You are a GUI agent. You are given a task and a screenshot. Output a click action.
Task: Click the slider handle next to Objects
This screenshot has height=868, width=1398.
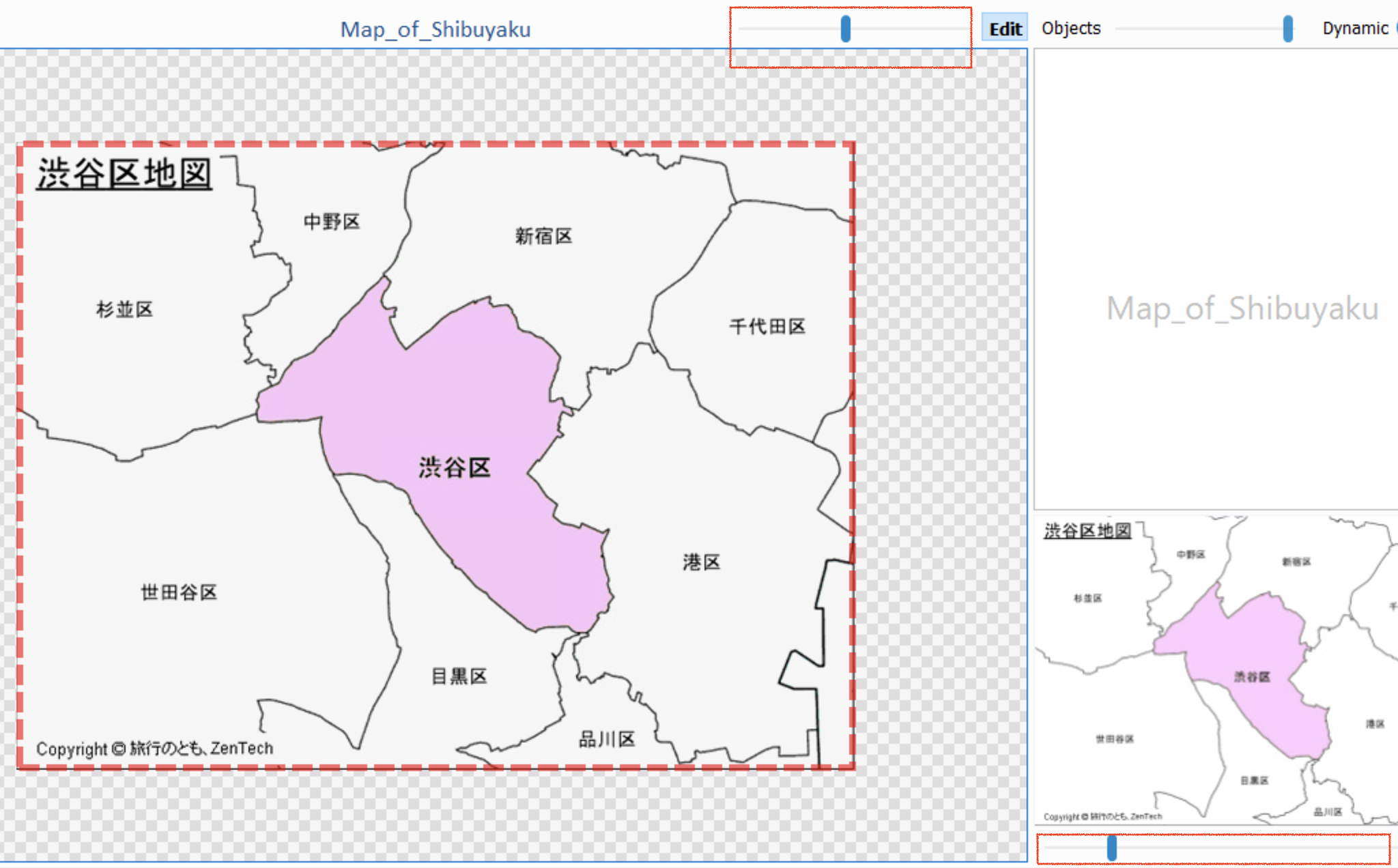(1287, 29)
